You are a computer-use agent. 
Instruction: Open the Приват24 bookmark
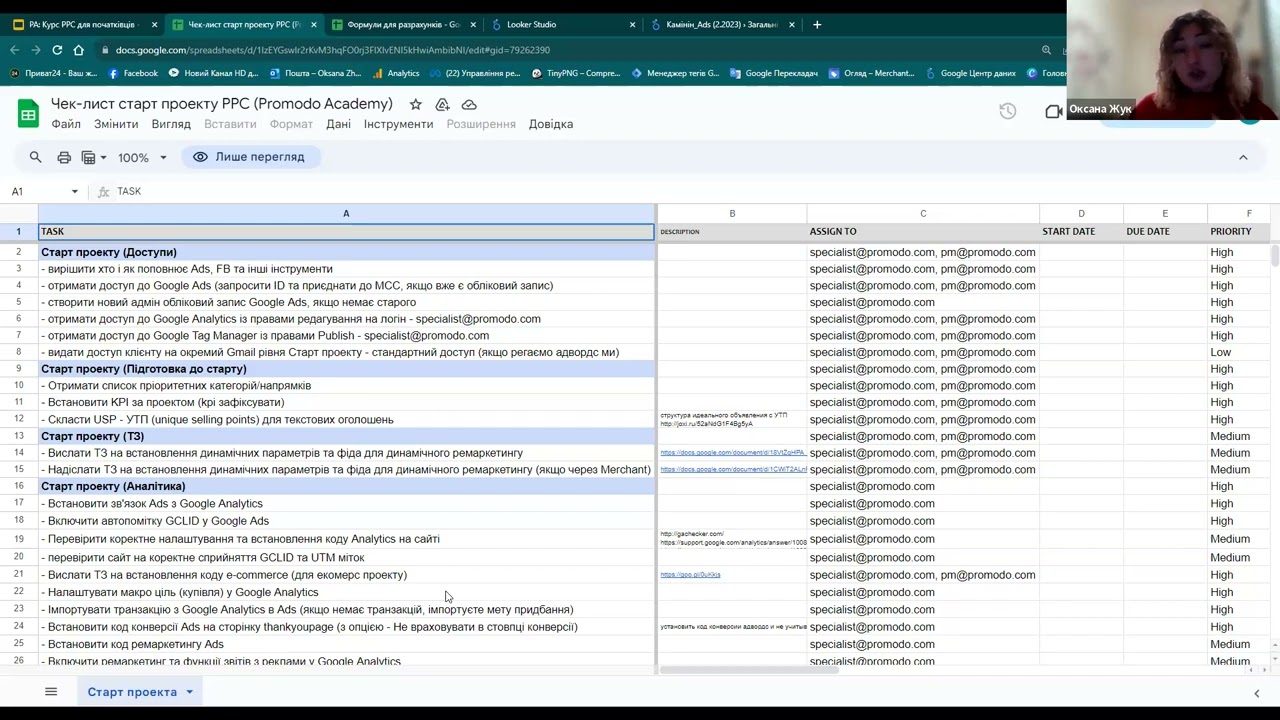(53, 73)
